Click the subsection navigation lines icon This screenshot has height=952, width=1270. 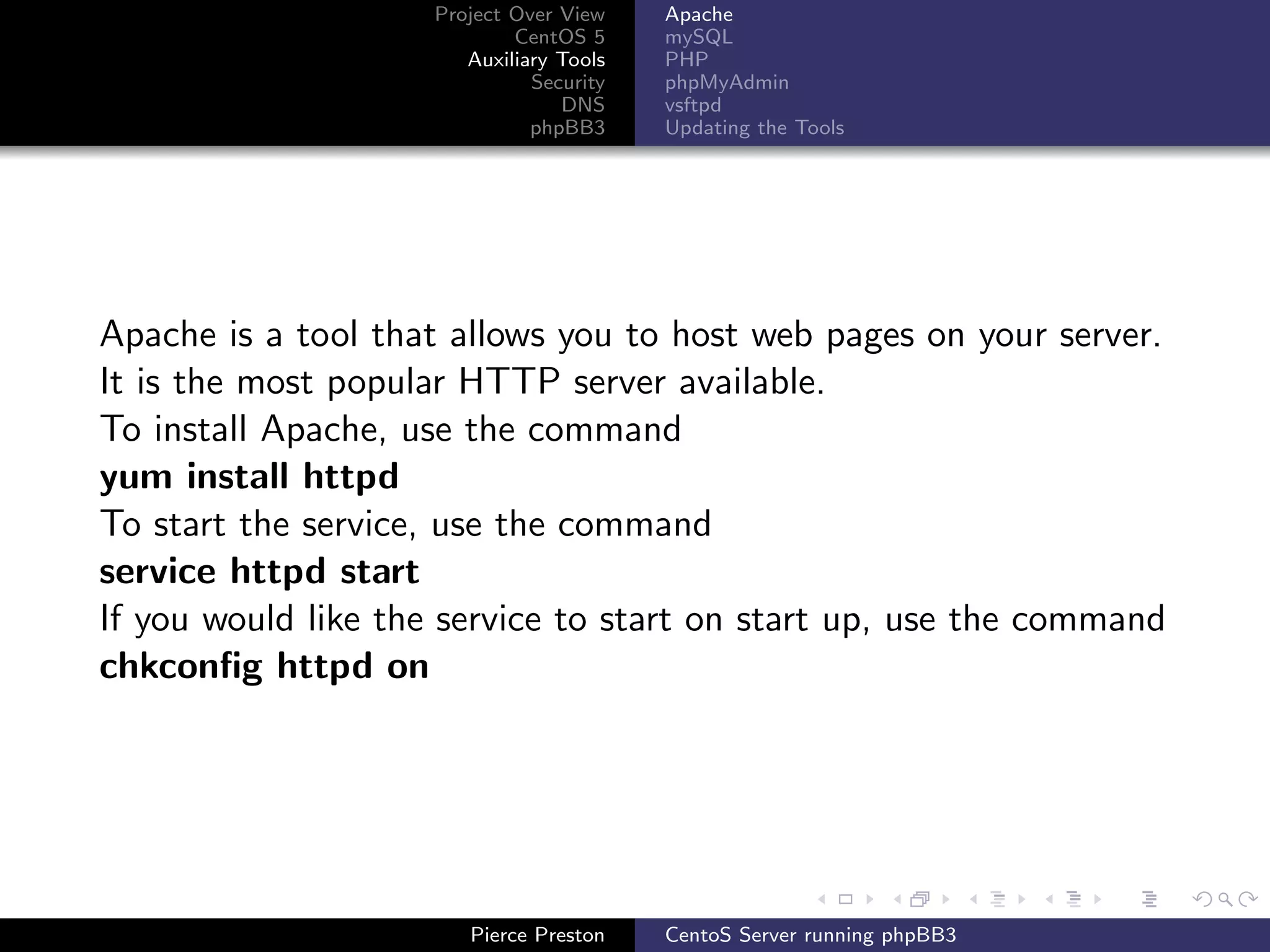coord(998,899)
